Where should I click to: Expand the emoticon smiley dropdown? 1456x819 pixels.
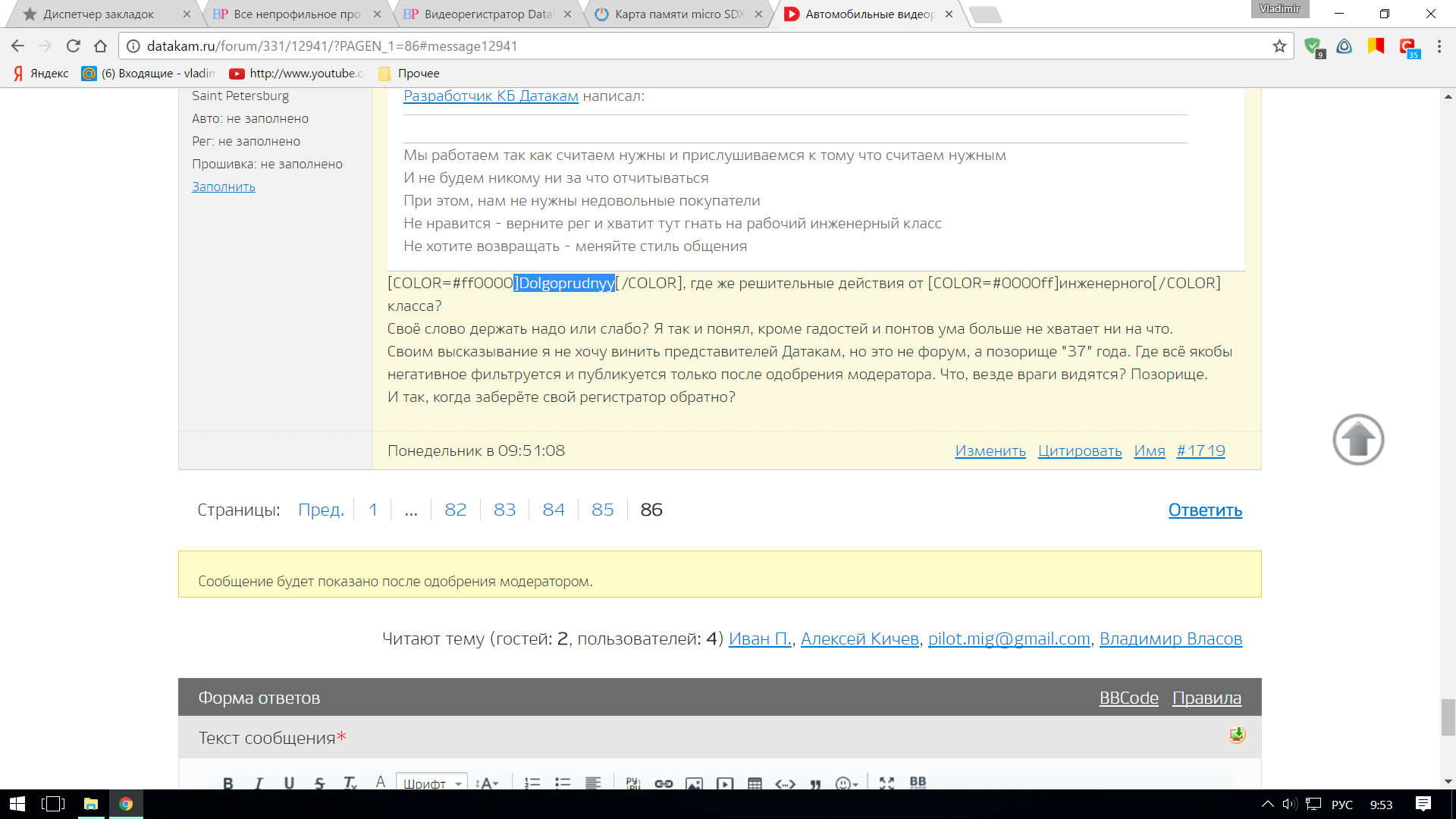click(846, 783)
